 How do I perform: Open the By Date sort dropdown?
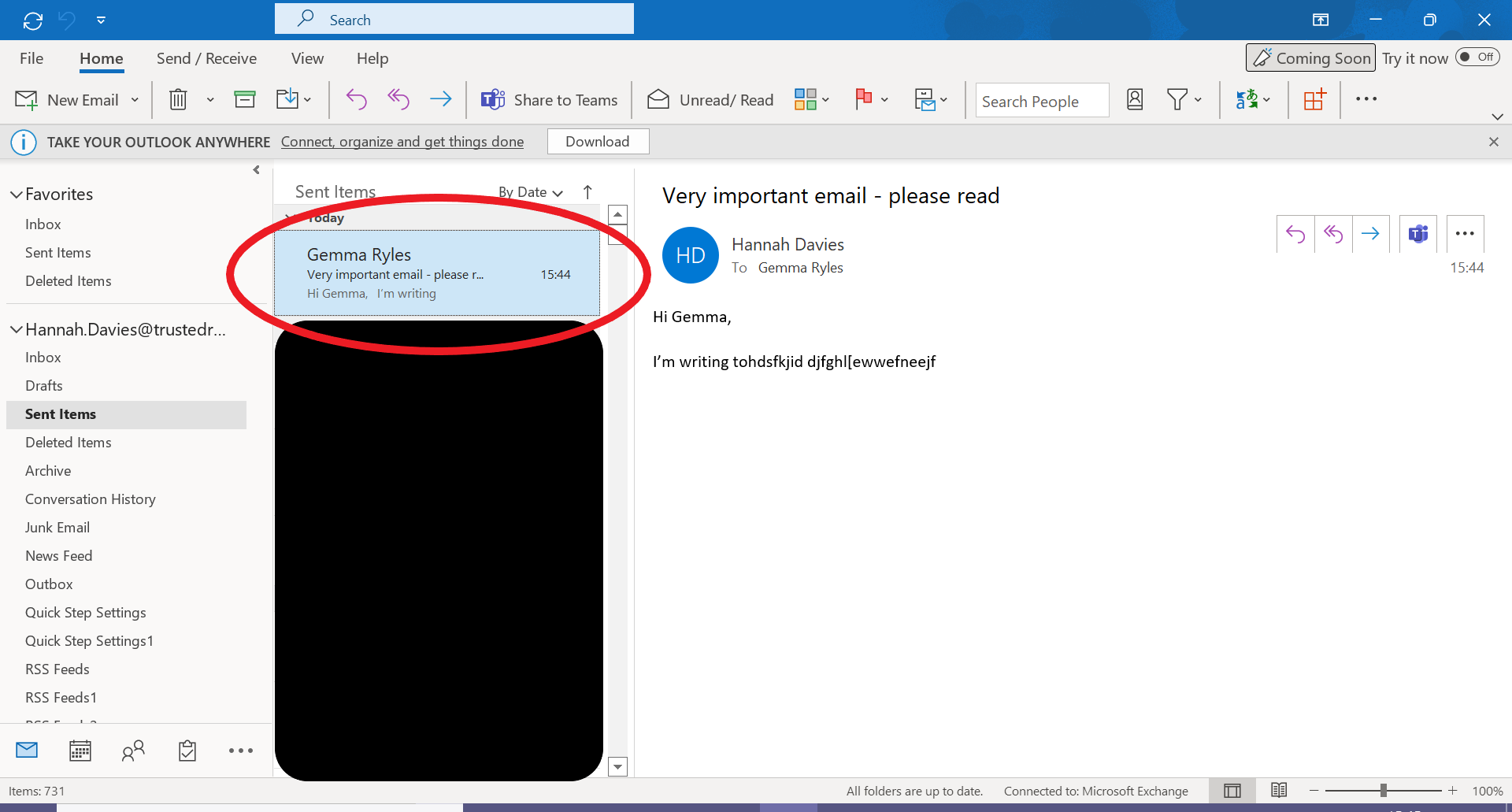coord(531,192)
